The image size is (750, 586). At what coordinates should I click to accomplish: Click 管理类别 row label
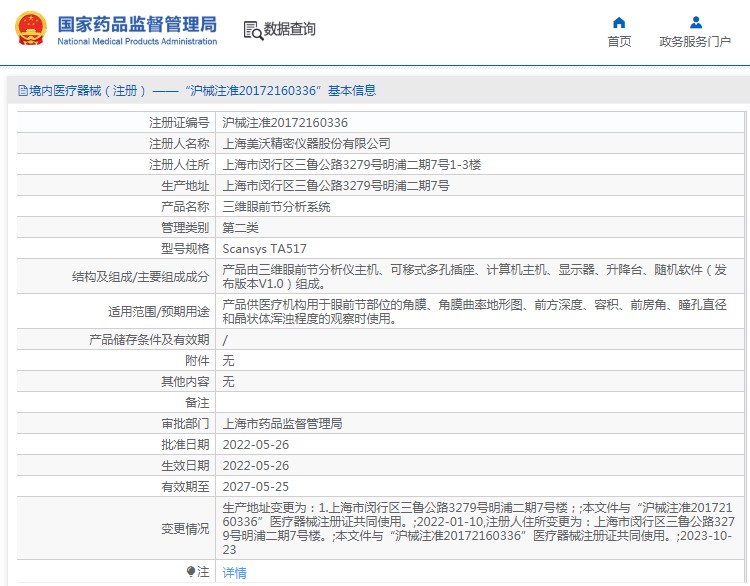pyautogui.click(x=185, y=228)
